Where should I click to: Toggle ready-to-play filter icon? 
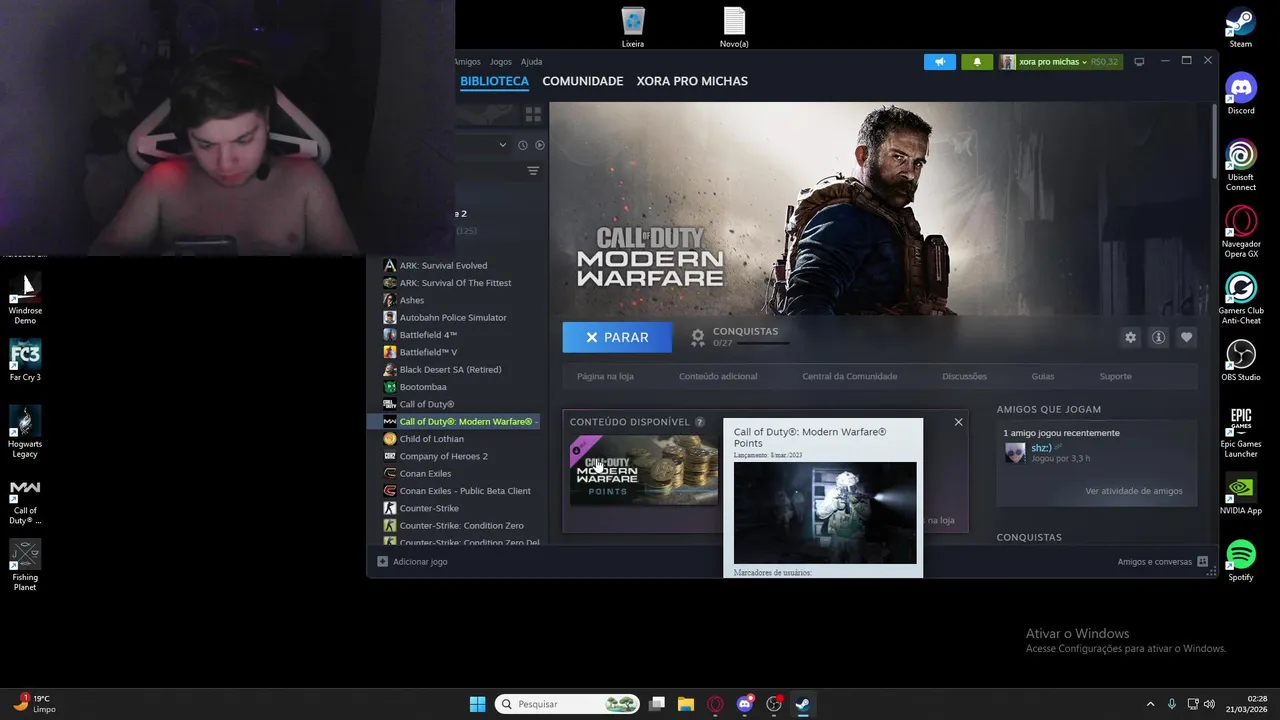(540, 145)
